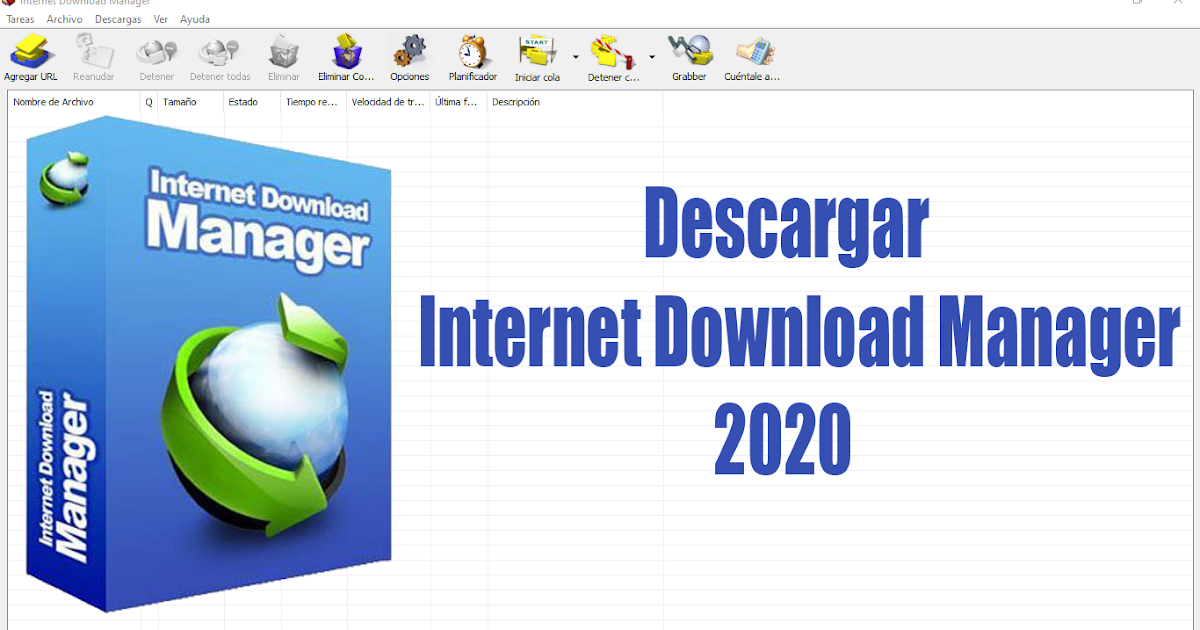Start the queue with Iniciar cola
The image size is (1200, 630).
point(537,55)
